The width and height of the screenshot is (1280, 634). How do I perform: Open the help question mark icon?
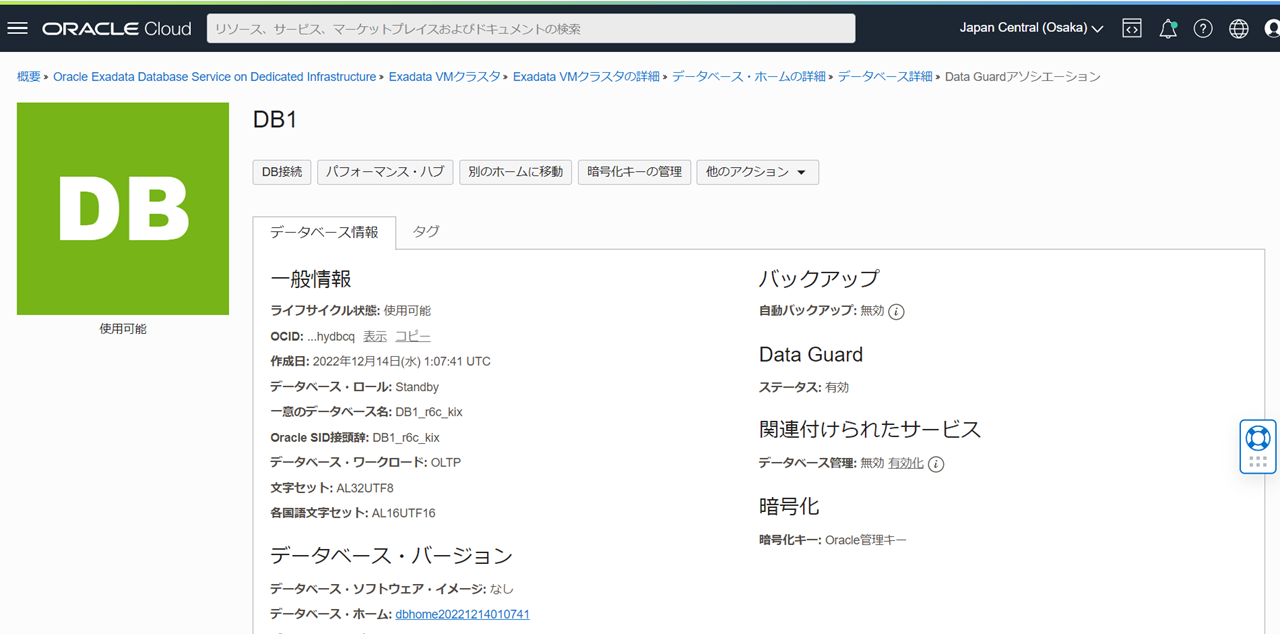(x=1203, y=28)
